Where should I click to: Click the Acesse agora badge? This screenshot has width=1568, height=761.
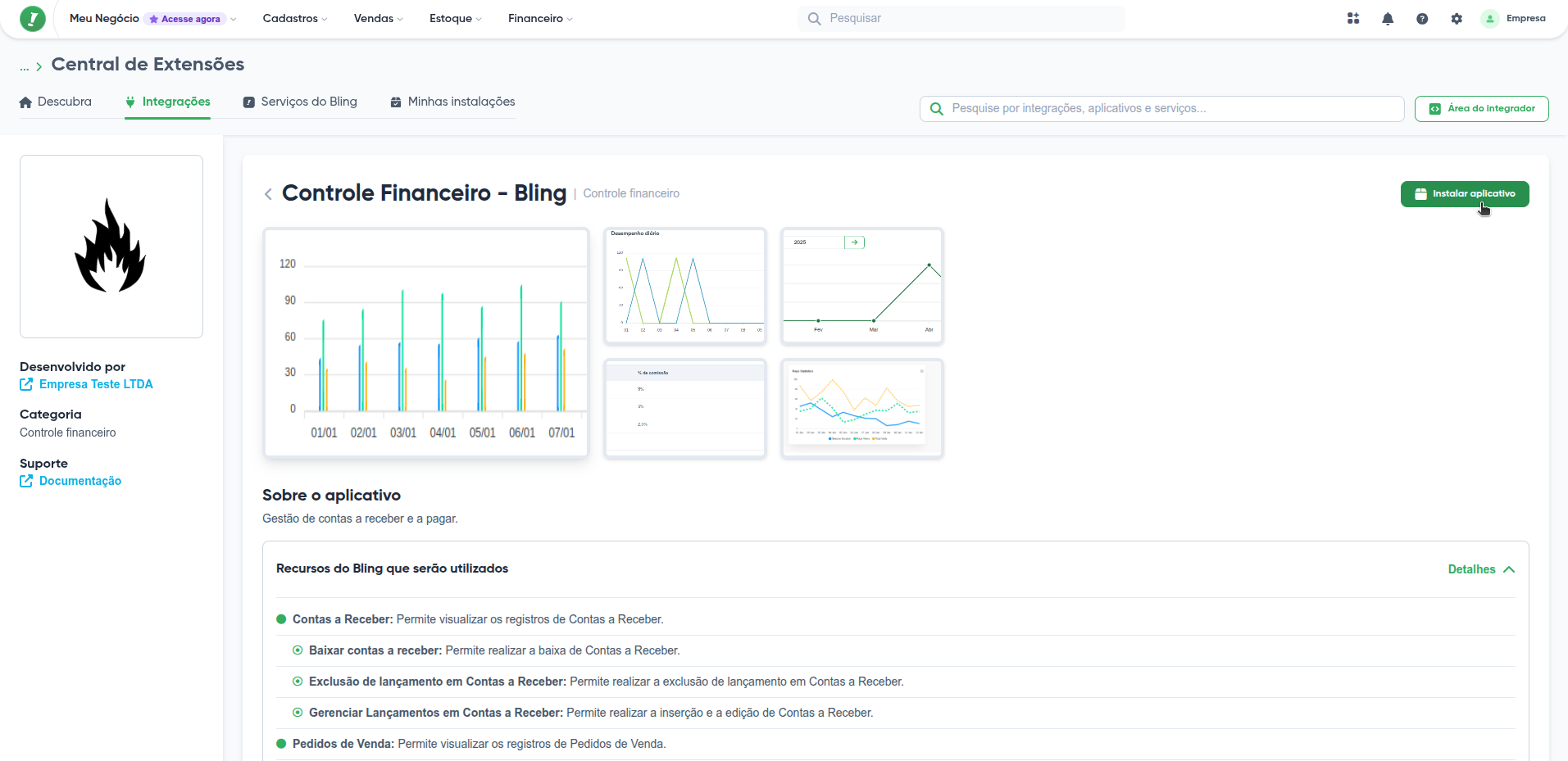(185, 19)
